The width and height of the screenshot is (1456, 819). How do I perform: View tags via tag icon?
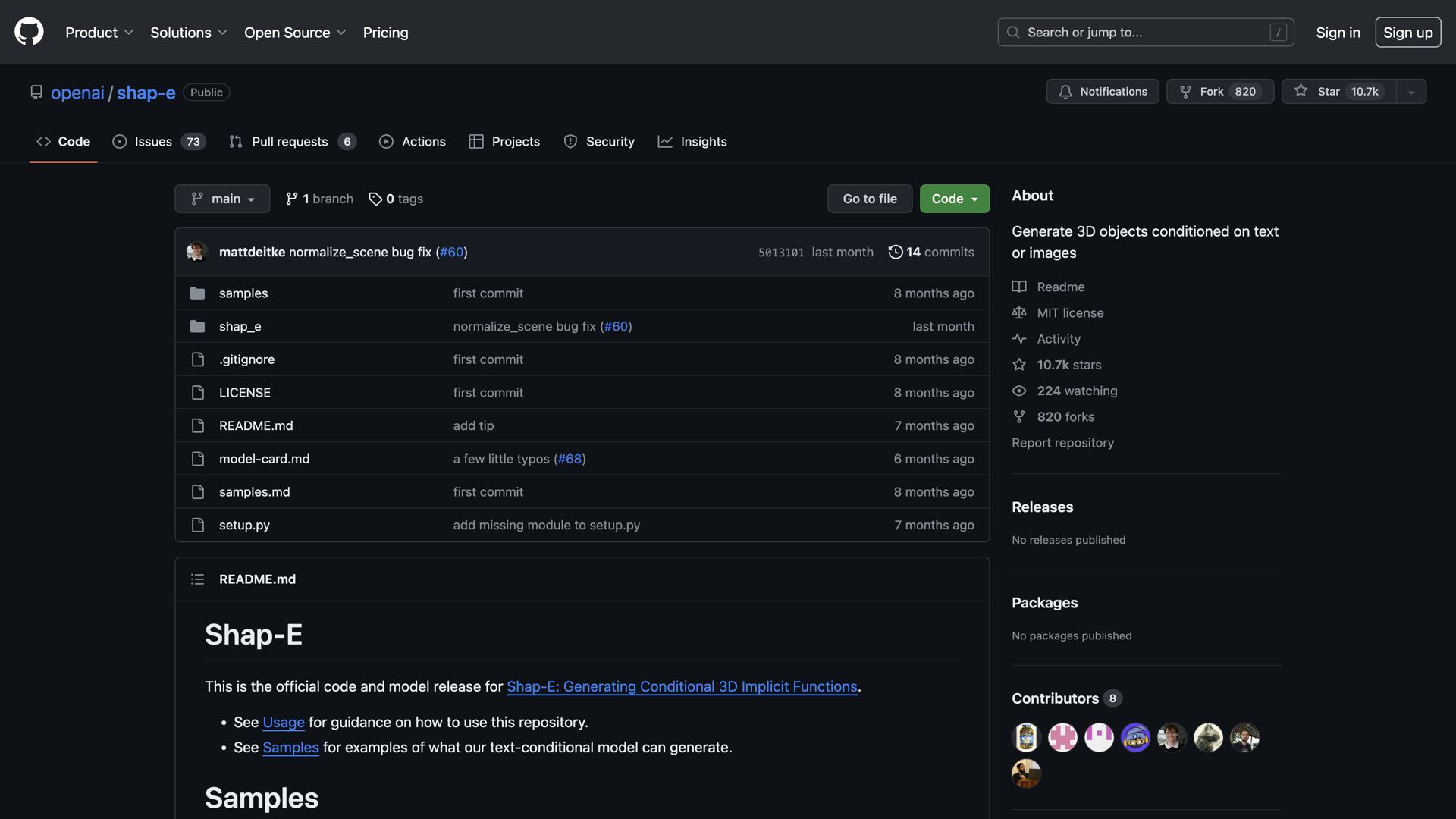pyautogui.click(x=375, y=199)
